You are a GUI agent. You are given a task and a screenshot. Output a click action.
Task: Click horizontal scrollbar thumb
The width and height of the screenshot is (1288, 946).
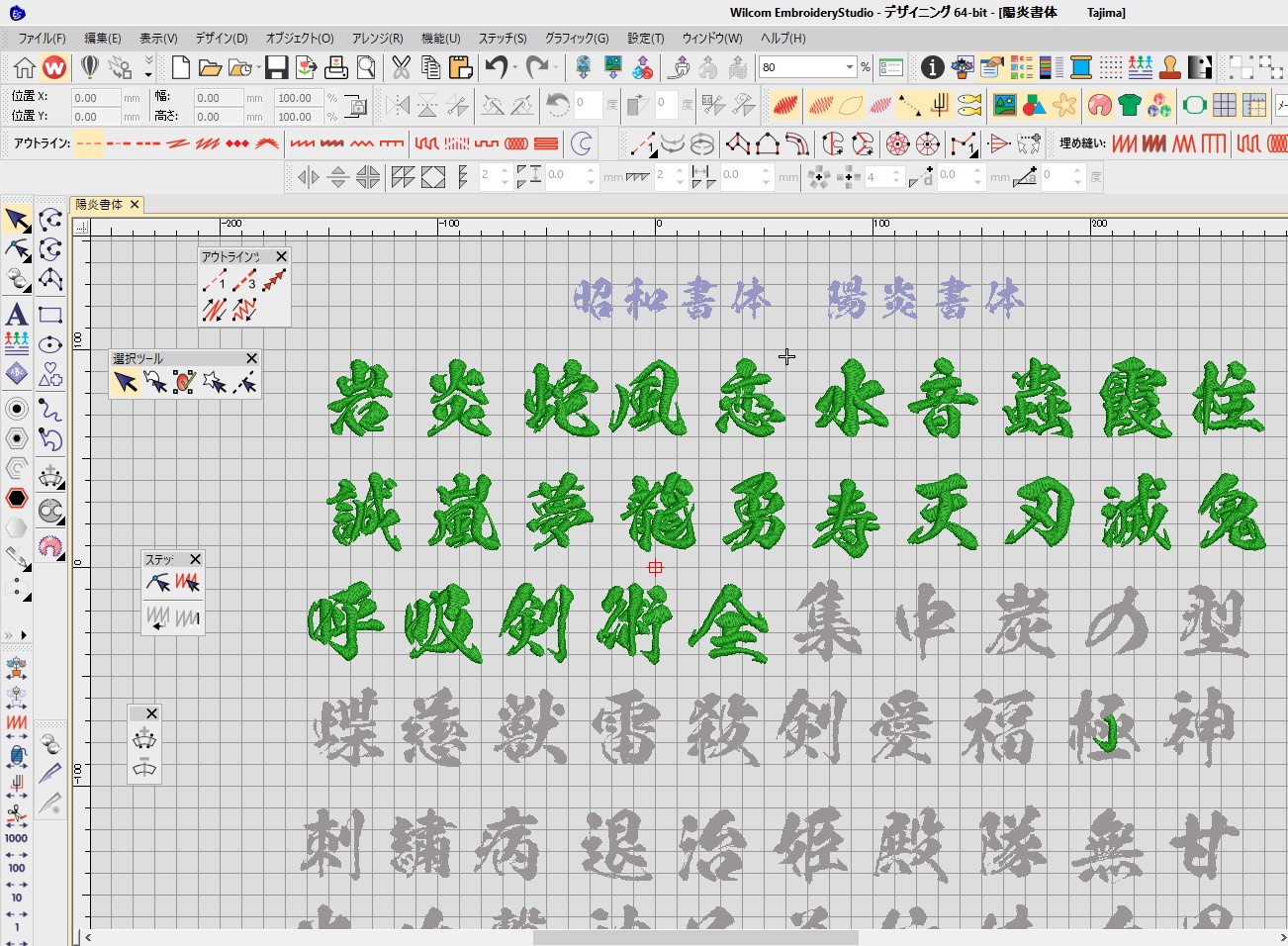point(695,937)
